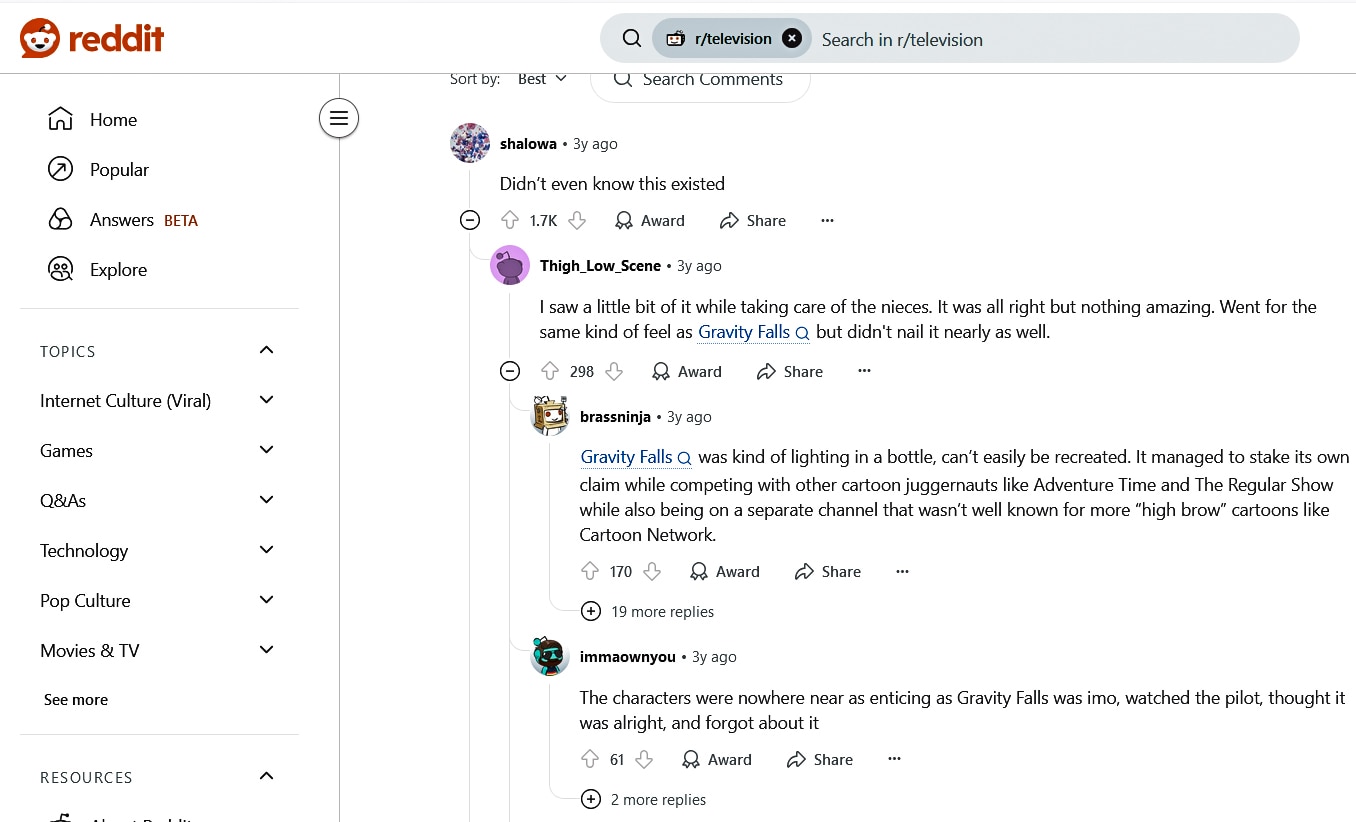This screenshot has width=1356, height=822.
Task: Upvote brassninja's comment
Action: [590, 572]
